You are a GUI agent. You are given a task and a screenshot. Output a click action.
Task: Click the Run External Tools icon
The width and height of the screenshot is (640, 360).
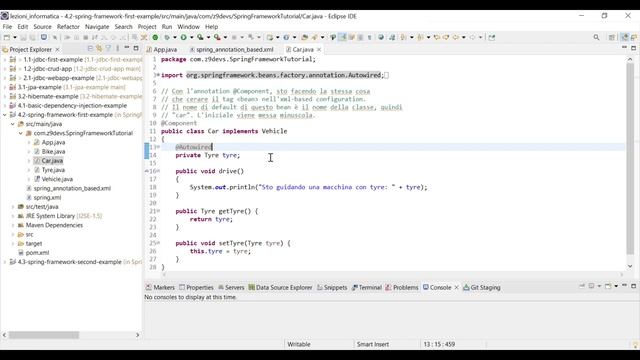pyautogui.click(x=217, y=37)
